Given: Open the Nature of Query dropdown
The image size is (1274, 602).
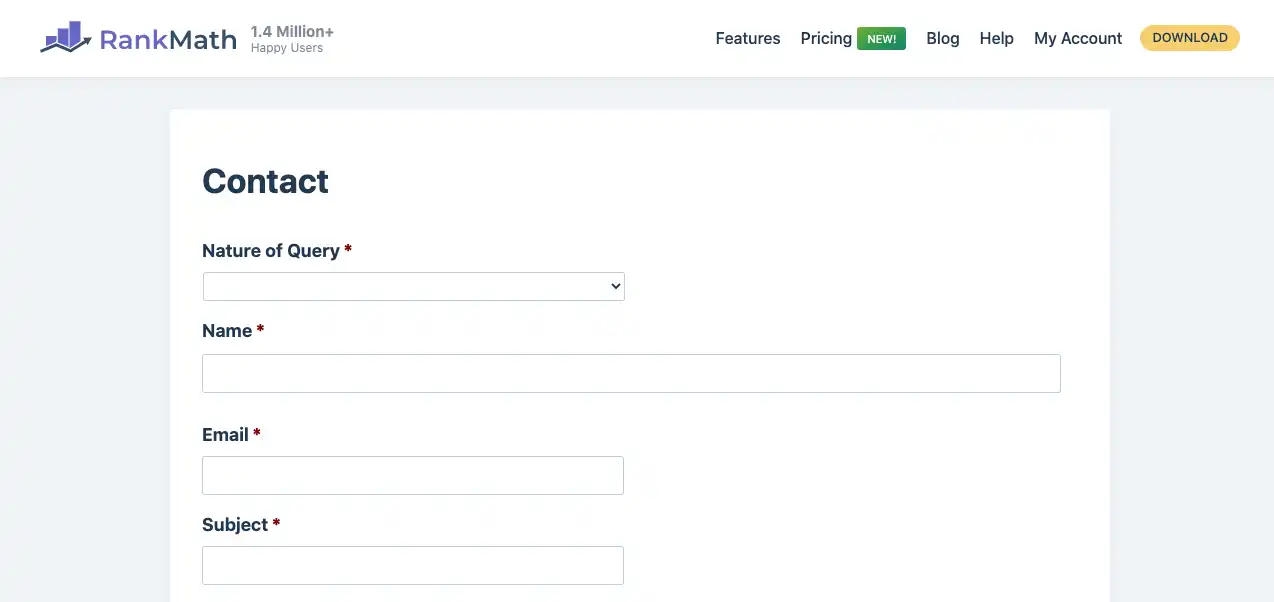Looking at the screenshot, I should [x=414, y=286].
